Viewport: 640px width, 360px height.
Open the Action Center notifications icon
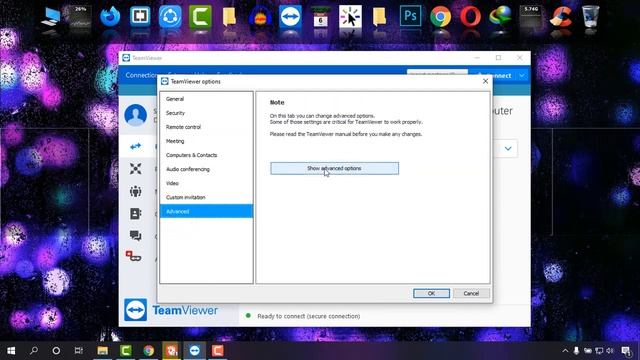tap(627, 351)
